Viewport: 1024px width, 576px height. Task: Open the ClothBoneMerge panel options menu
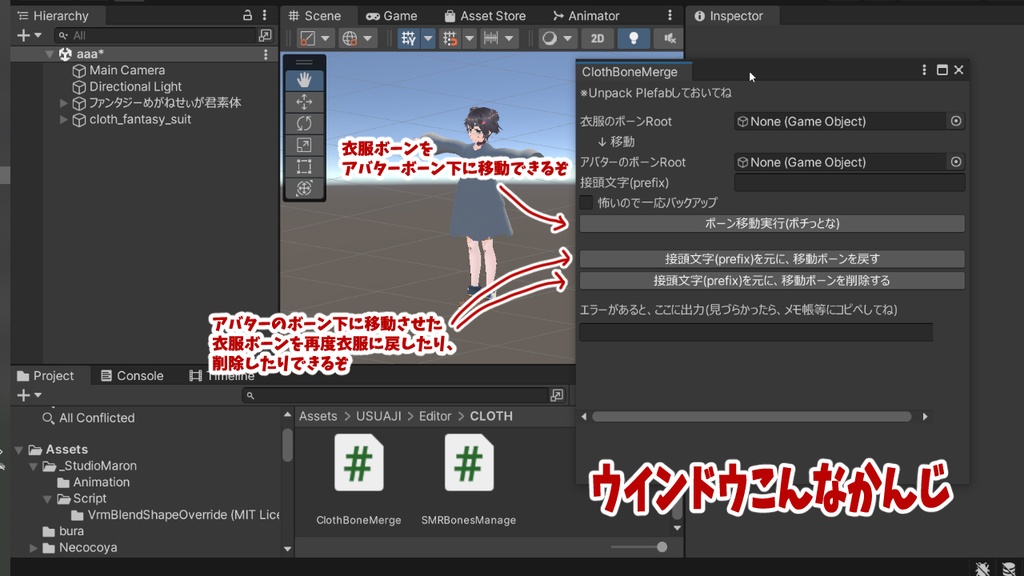923,69
